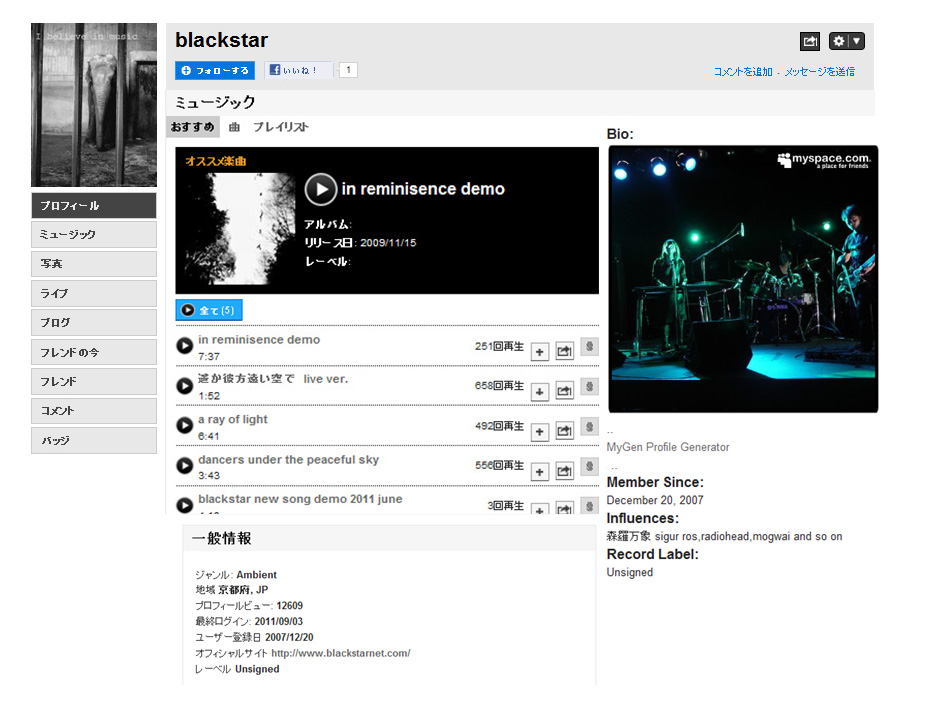Play all 5 songs with 全て button

point(209,310)
